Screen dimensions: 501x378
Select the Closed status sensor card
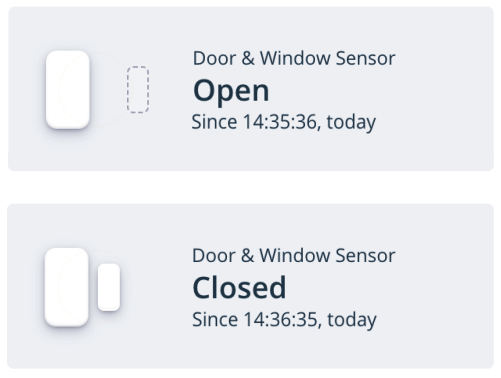coord(251,286)
